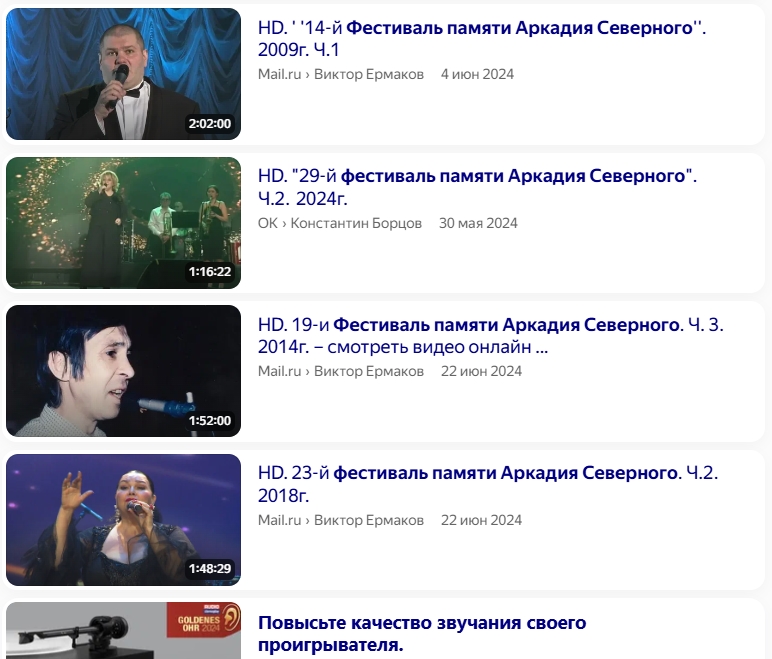Click the turntable advertisement thumbnail
This screenshot has width=772, height=659.
[124, 630]
